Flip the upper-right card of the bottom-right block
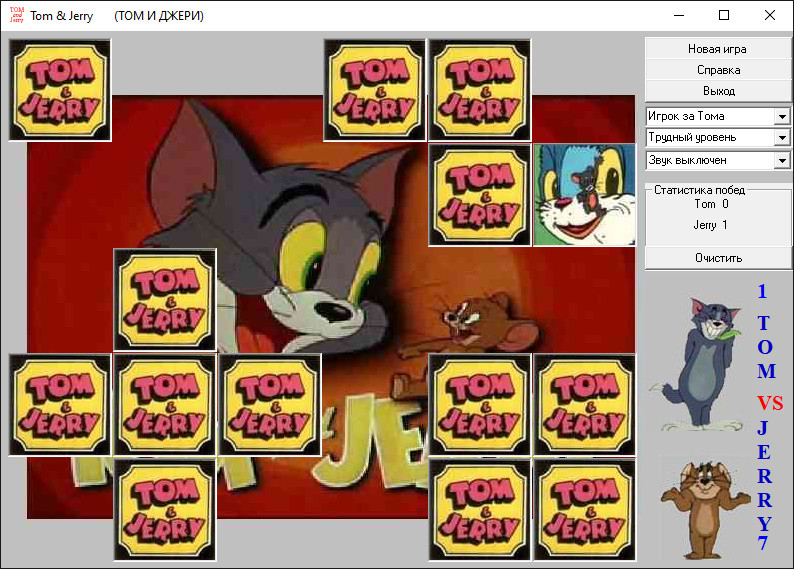The height and width of the screenshot is (569, 794). coord(584,404)
